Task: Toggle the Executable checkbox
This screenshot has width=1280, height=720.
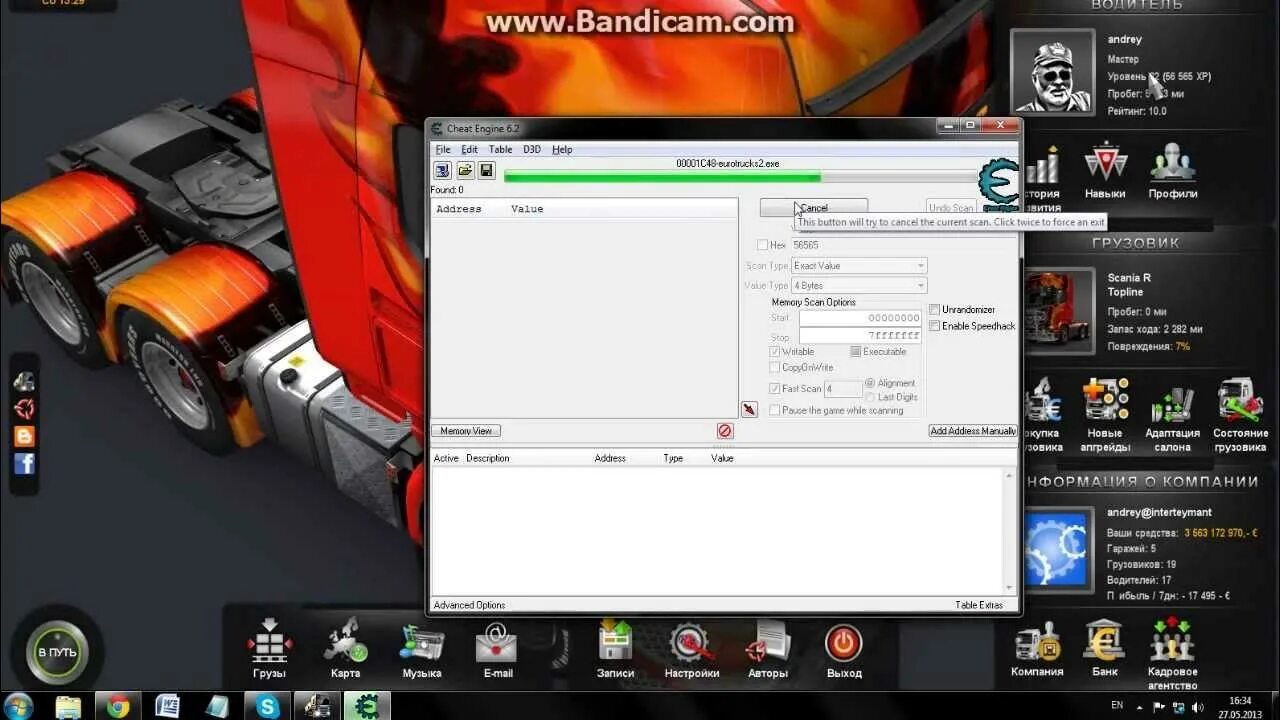Action: coord(855,352)
